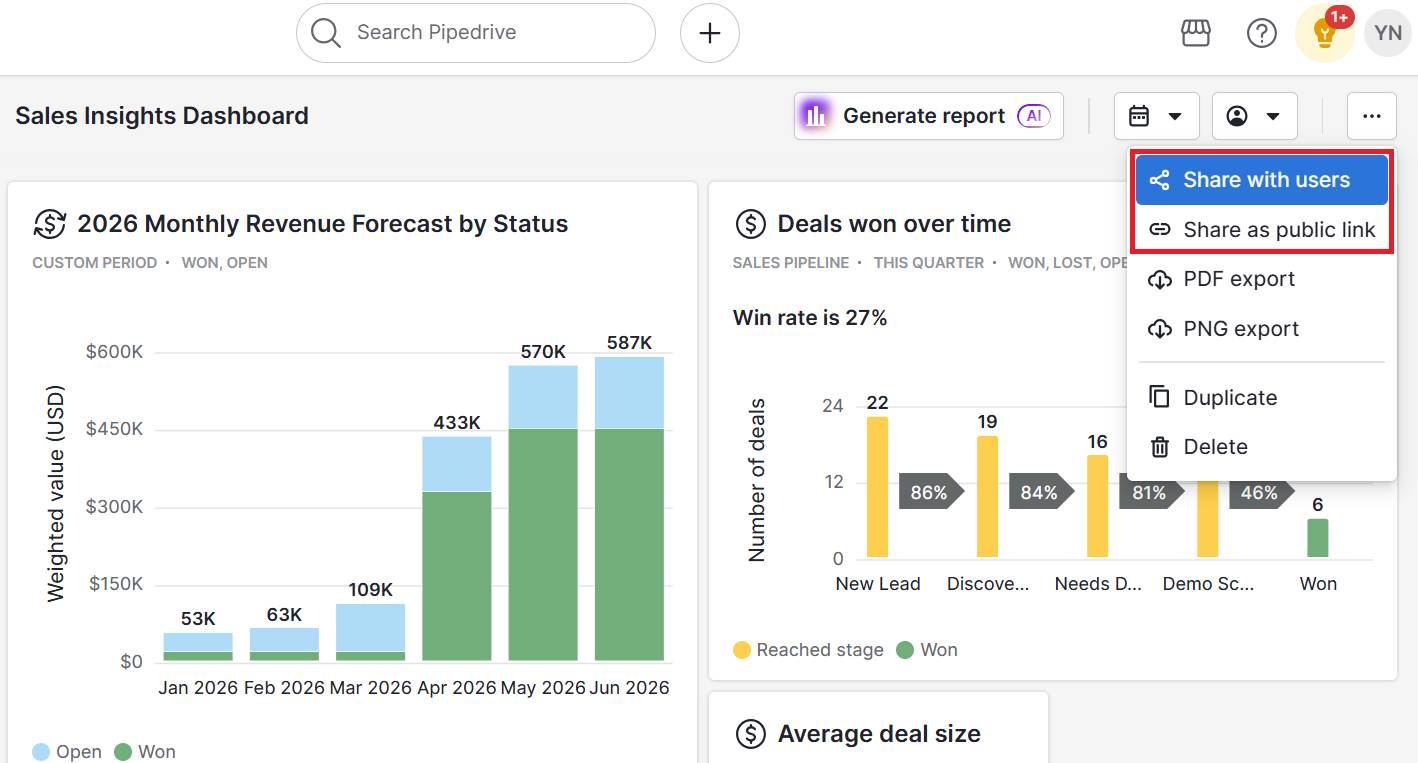
Task: Toggle Reached stage legend item
Action: point(808,650)
